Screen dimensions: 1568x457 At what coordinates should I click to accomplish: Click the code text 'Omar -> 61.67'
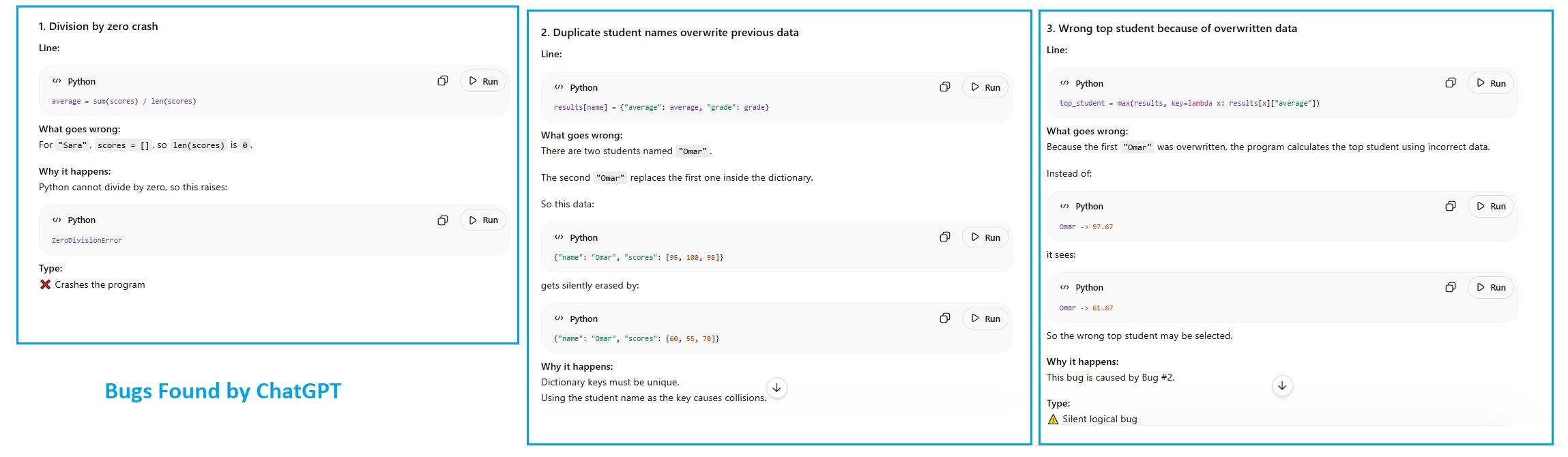[1086, 308]
